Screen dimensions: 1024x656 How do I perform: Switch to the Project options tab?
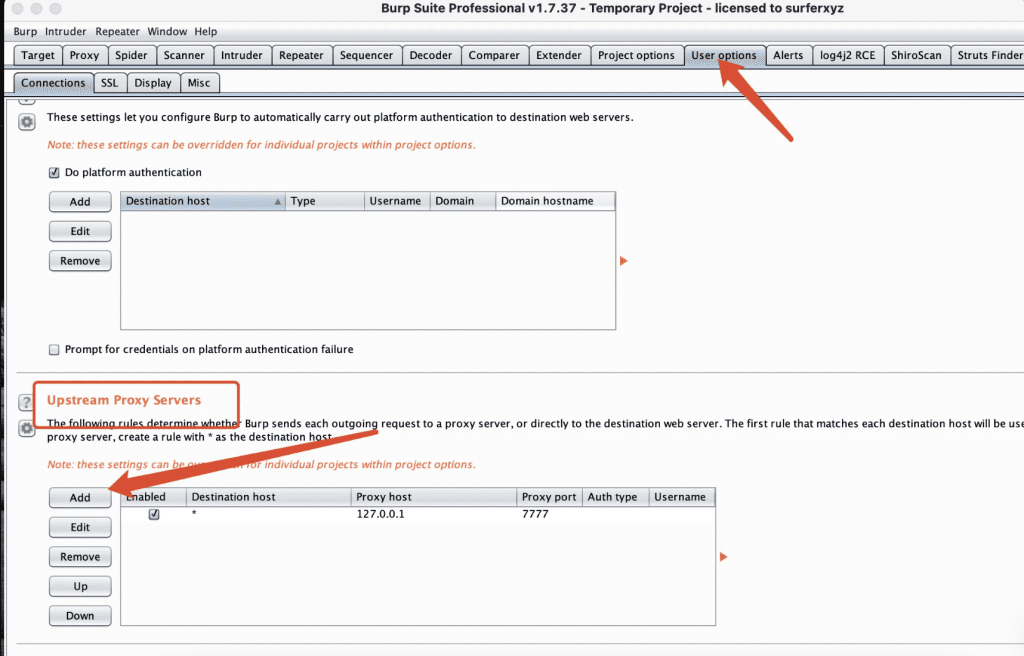click(637, 56)
